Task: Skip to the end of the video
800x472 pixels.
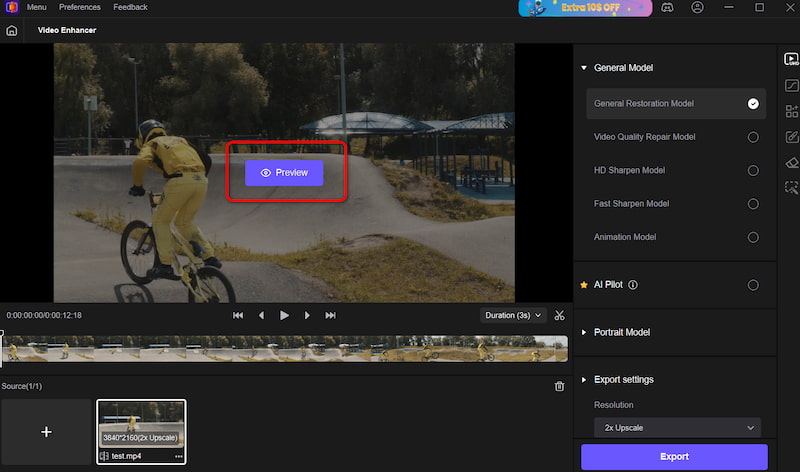Action: click(330, 315)
